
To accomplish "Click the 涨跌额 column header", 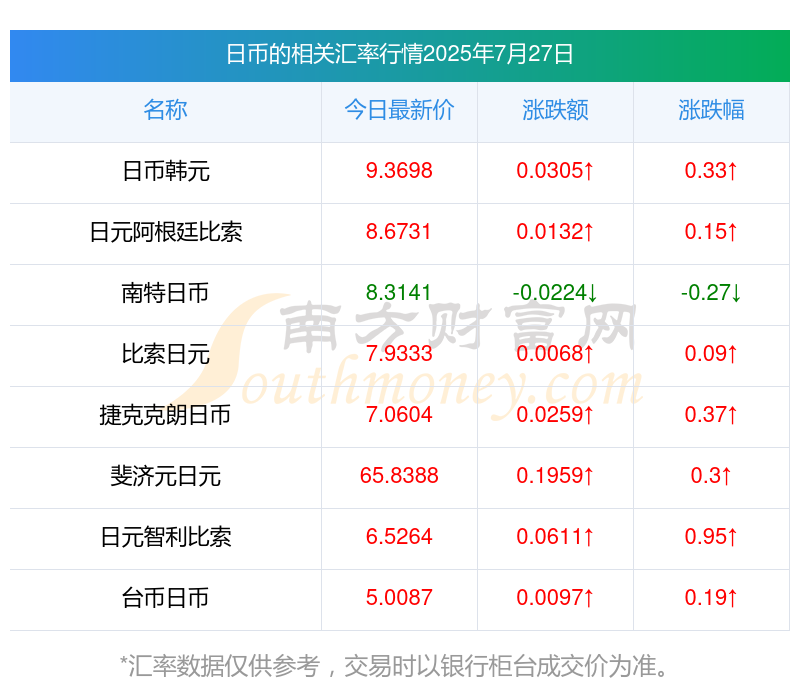I will tap(555, 110).
